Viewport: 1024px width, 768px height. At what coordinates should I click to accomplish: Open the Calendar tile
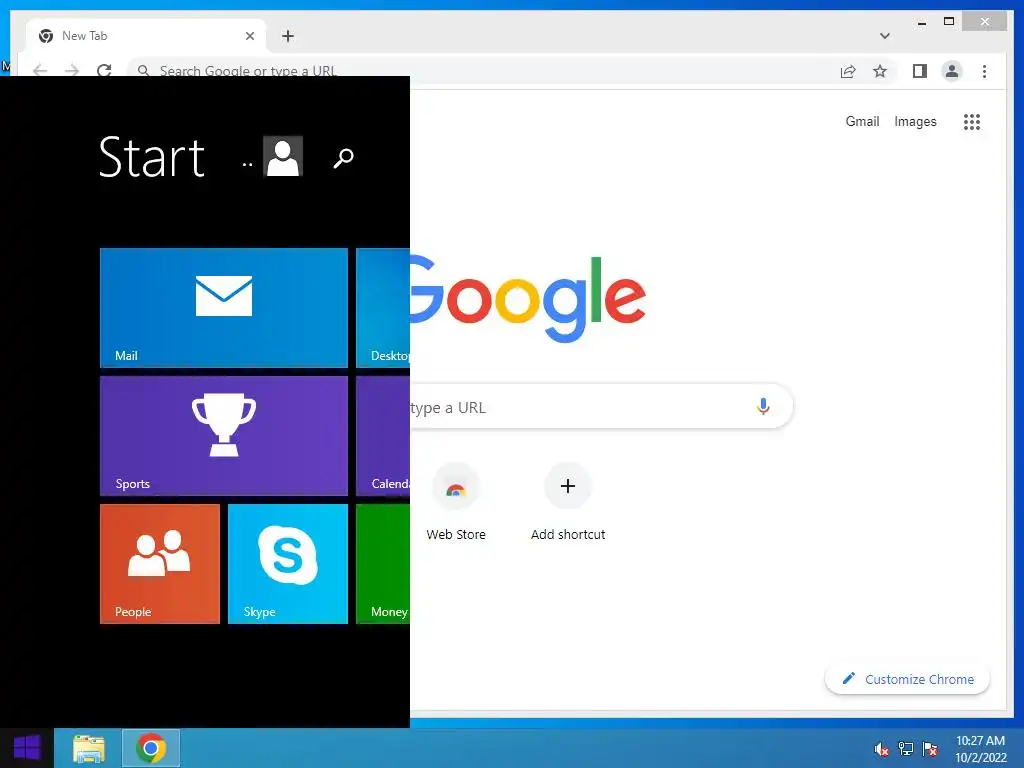[383, 436]
